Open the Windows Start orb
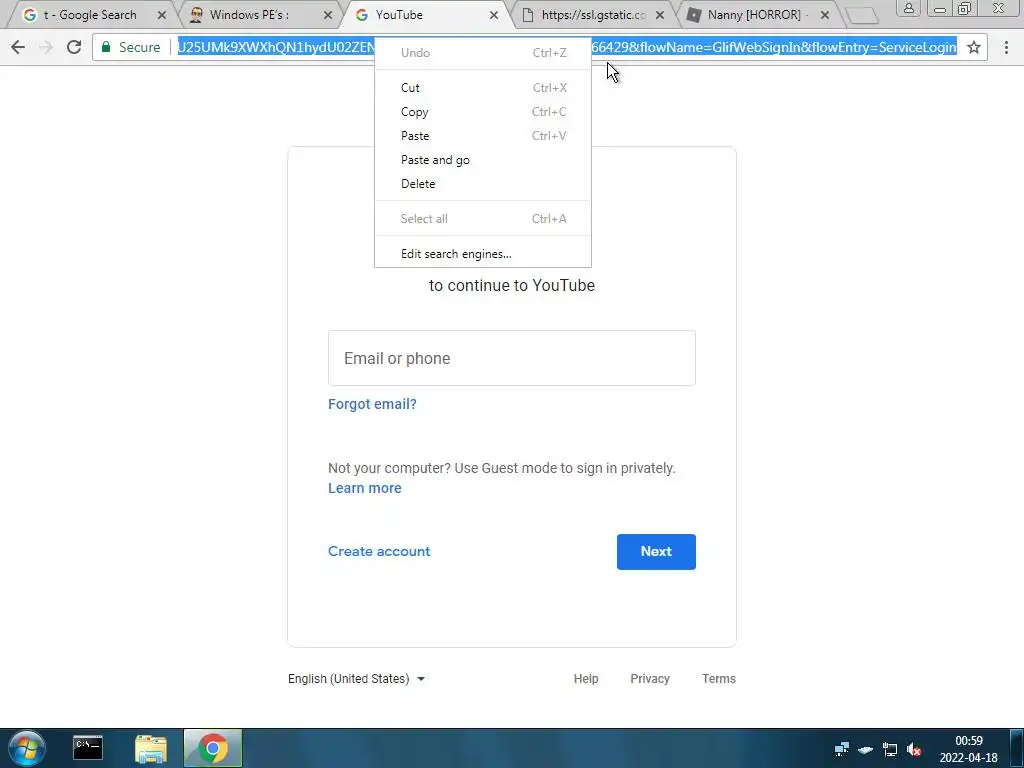Viewport: 1024px width, 768px height. click(x=27, y=748)
